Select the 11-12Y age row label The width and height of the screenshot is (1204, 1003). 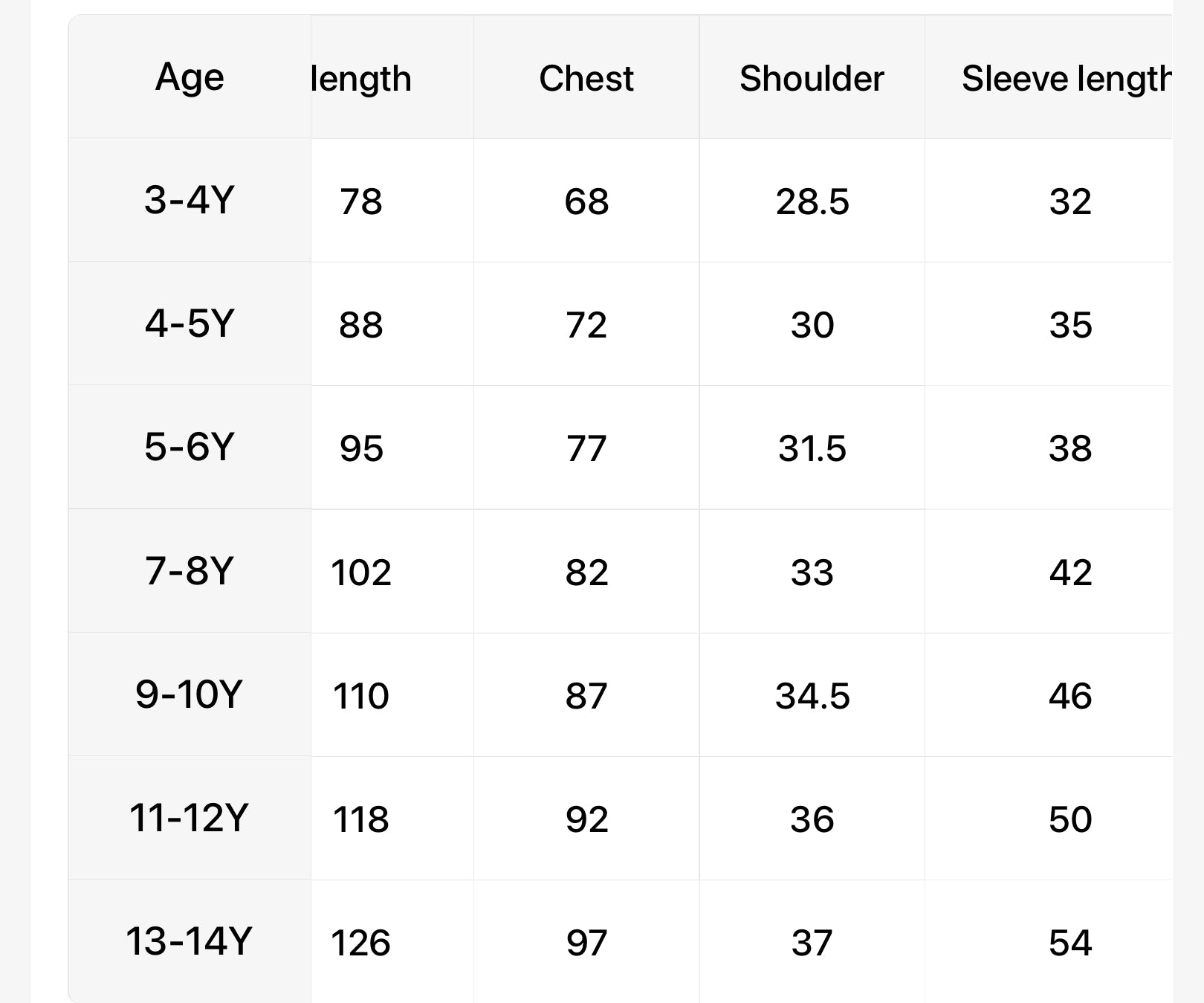point(190,818)
